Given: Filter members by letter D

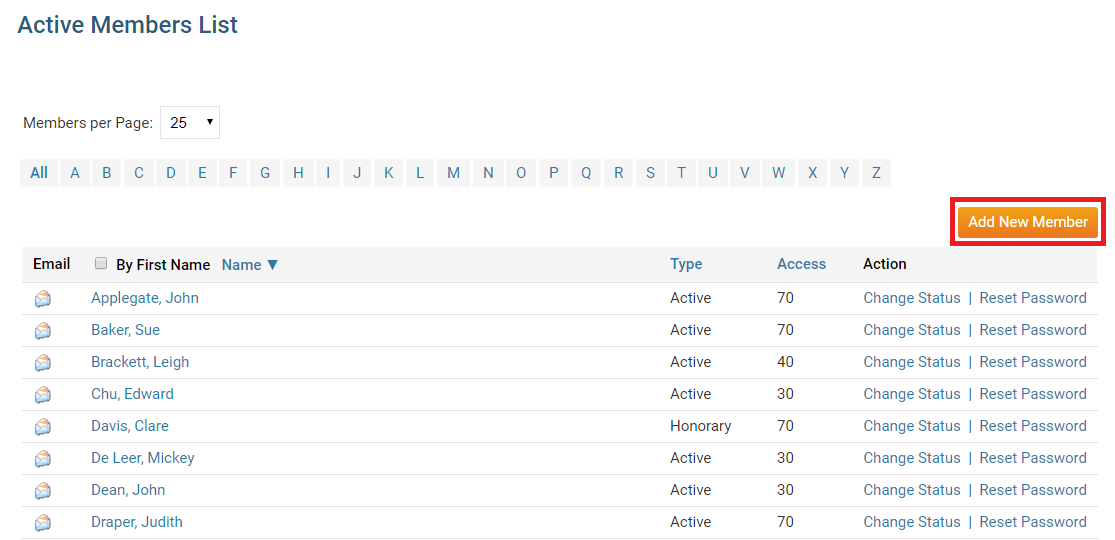Looking at the screenshot, I should pyautogui.click(x=171, y=173).
